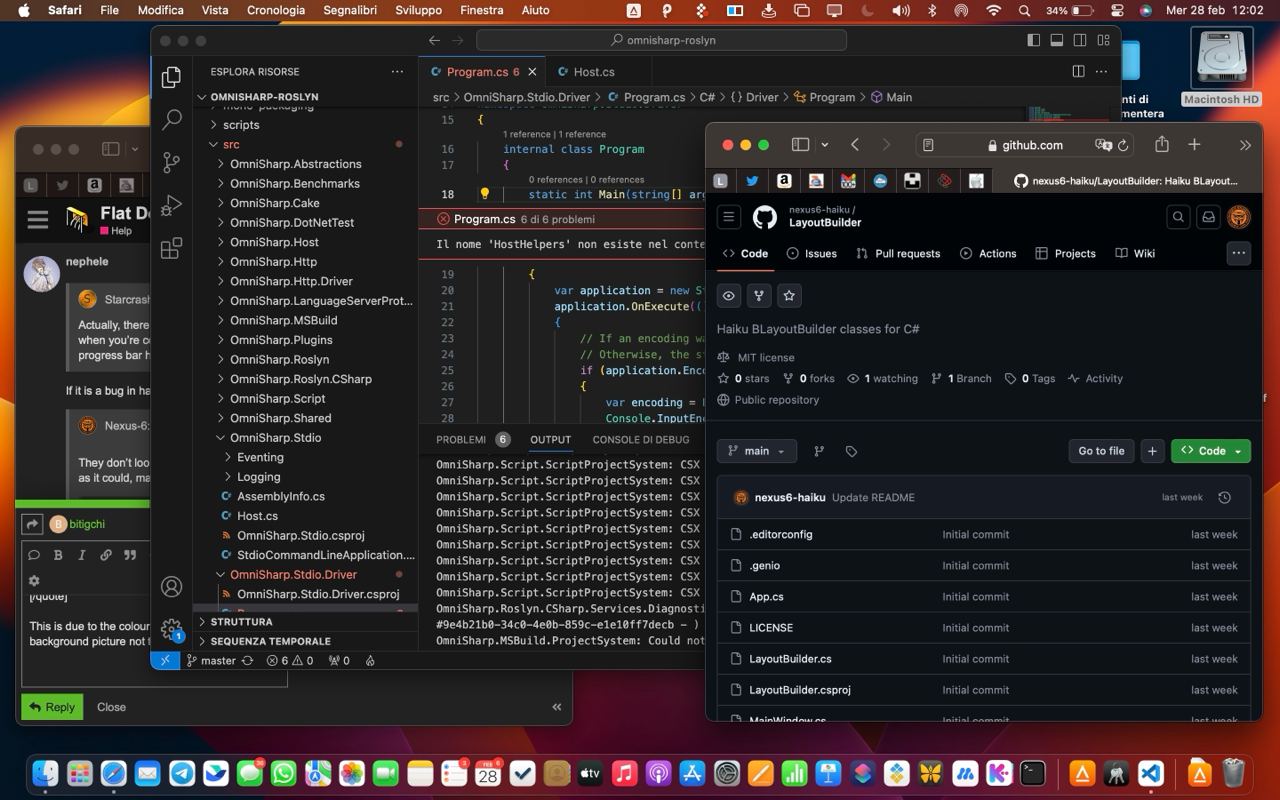The width and height of the screenshot is (1280, 800).
Task: Open the main branch dropdown
Action: [757, 451]
